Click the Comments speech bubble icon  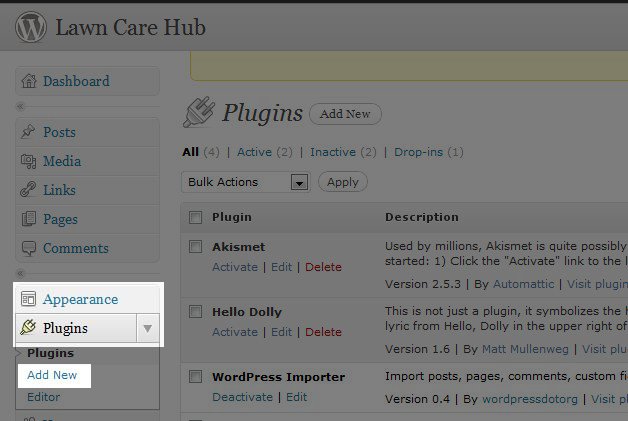click(x=29, y=248)
